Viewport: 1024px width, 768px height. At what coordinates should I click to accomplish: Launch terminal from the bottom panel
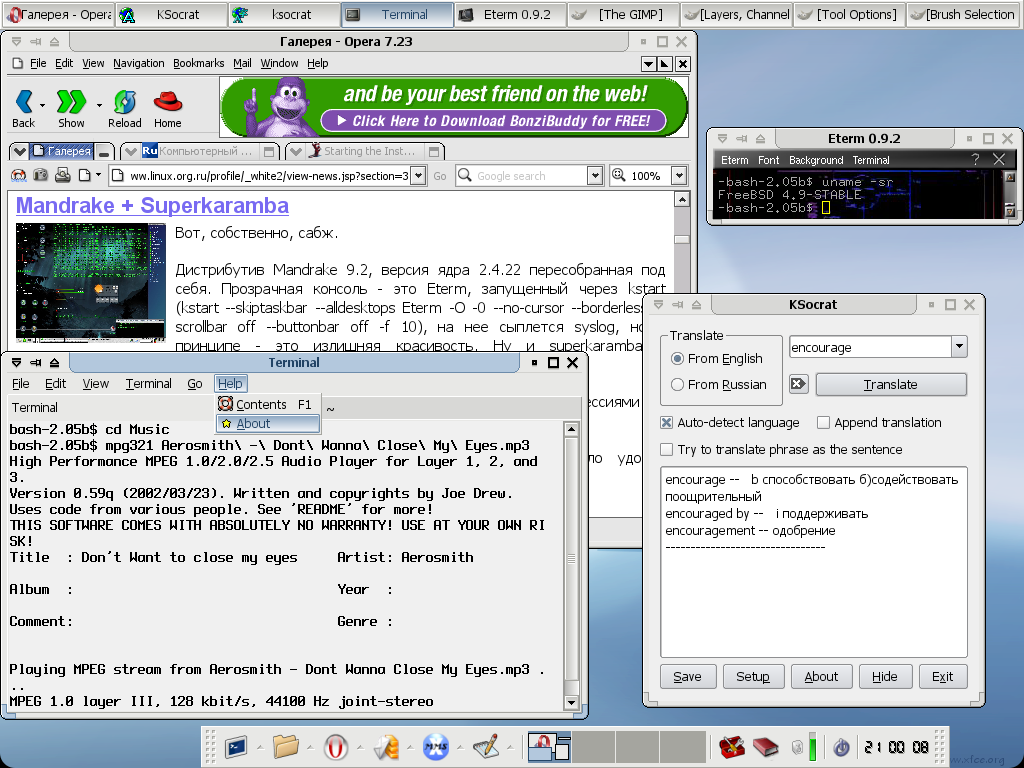(x=236, y=746)
